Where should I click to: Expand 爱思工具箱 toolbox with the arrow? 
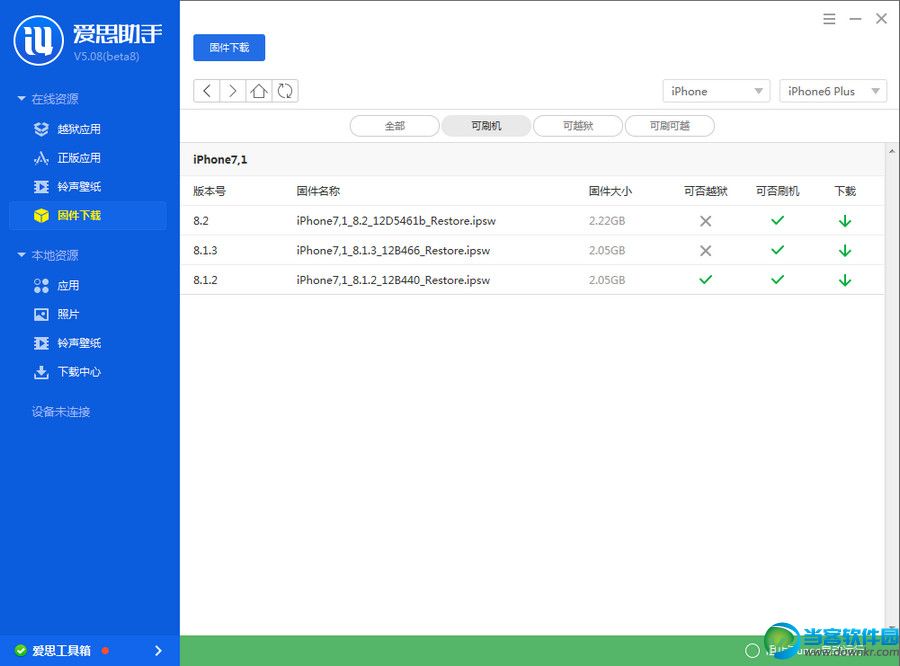158,650
